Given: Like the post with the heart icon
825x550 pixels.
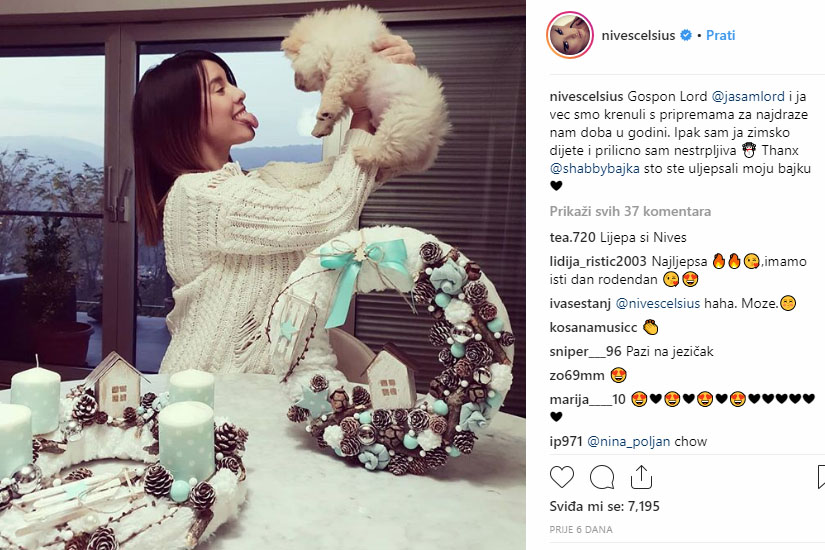Looking at the screenshot, I should [561, 477].
